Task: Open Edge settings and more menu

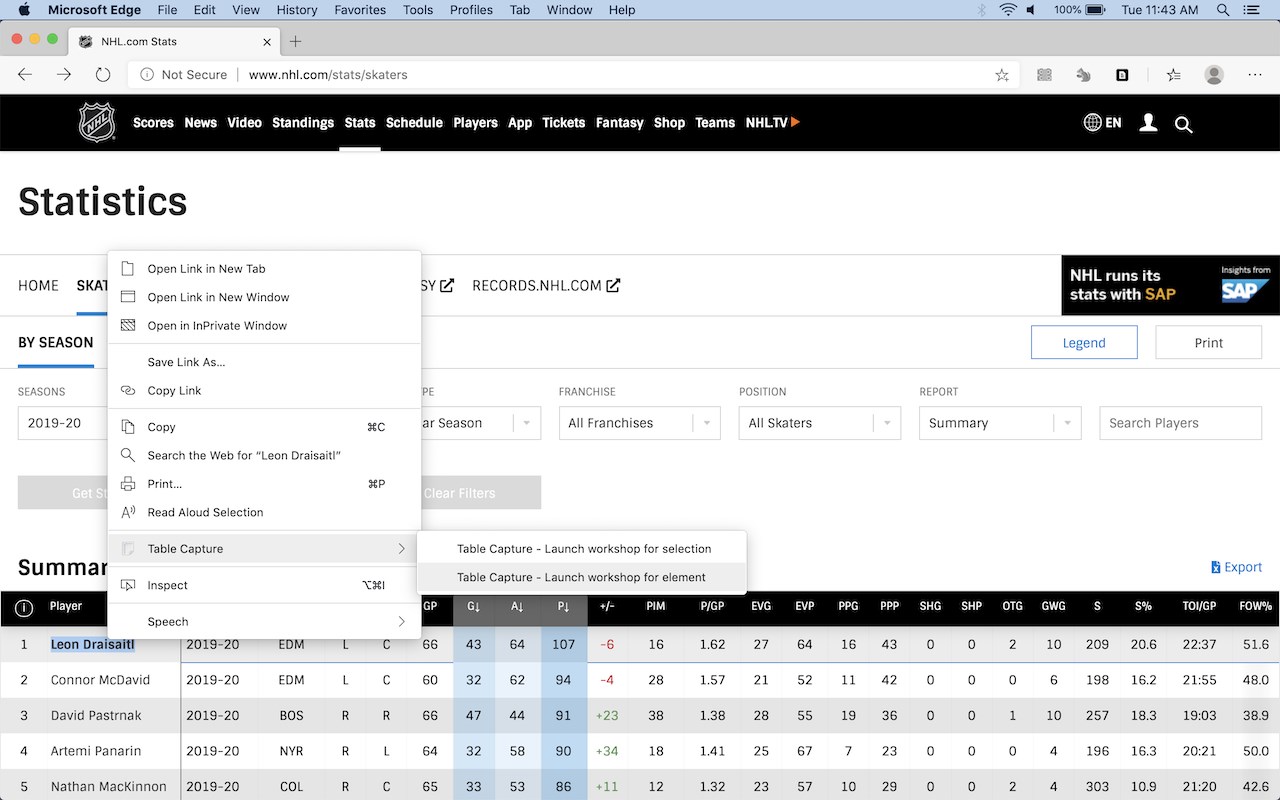Action: 1255,75
